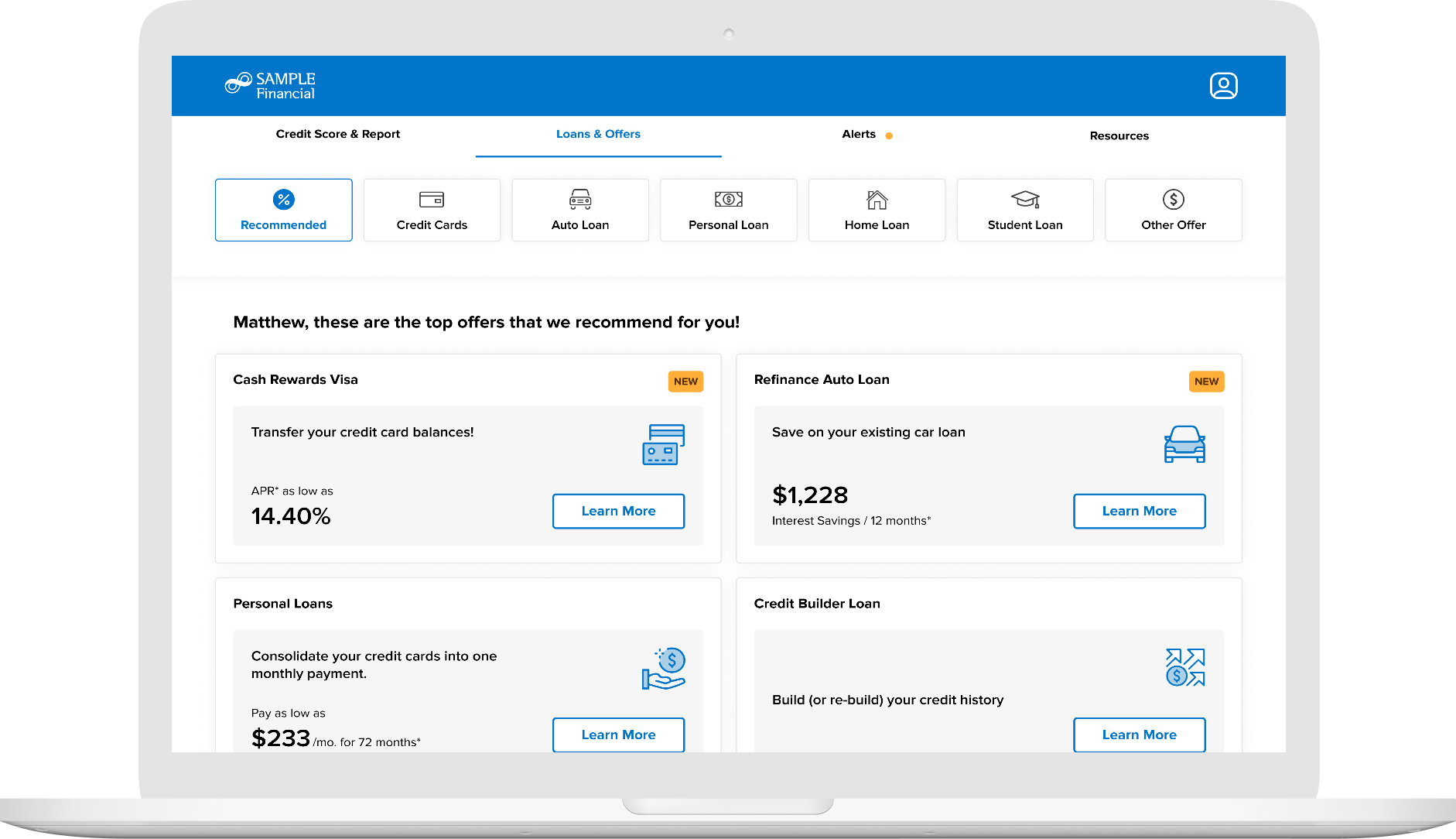
Task: Switch to Credit Score & Report tab
Action: tap(338, 134)
